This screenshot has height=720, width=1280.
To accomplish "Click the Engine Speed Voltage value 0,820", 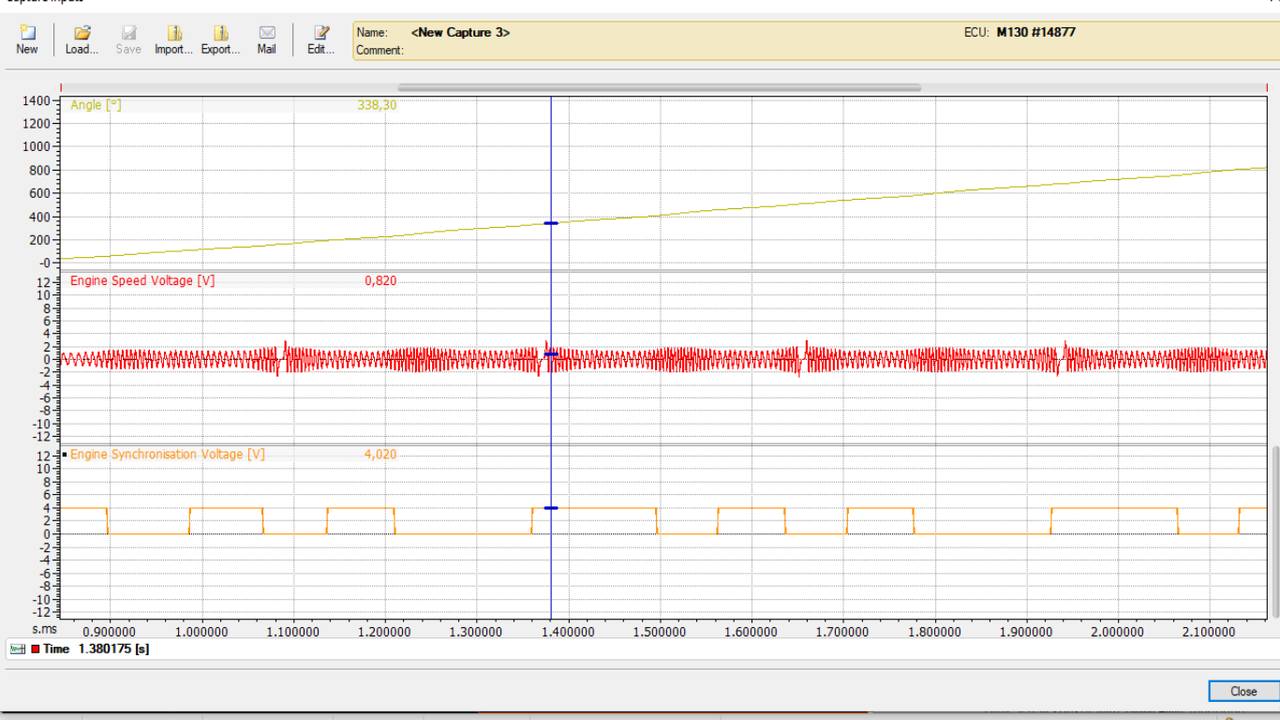I will coord(381,281).
